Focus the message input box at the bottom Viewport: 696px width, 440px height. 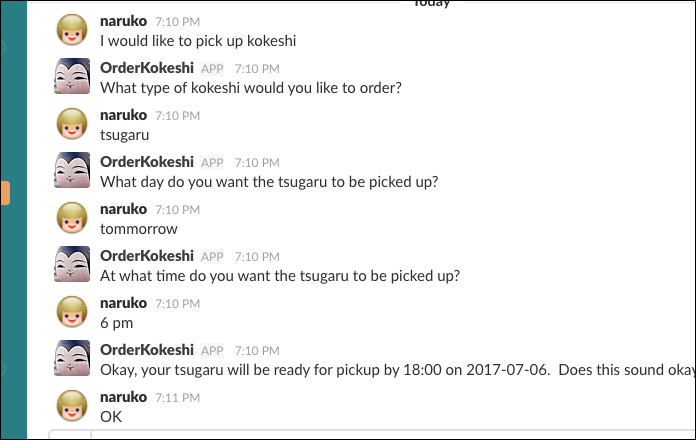coord(390,435)
